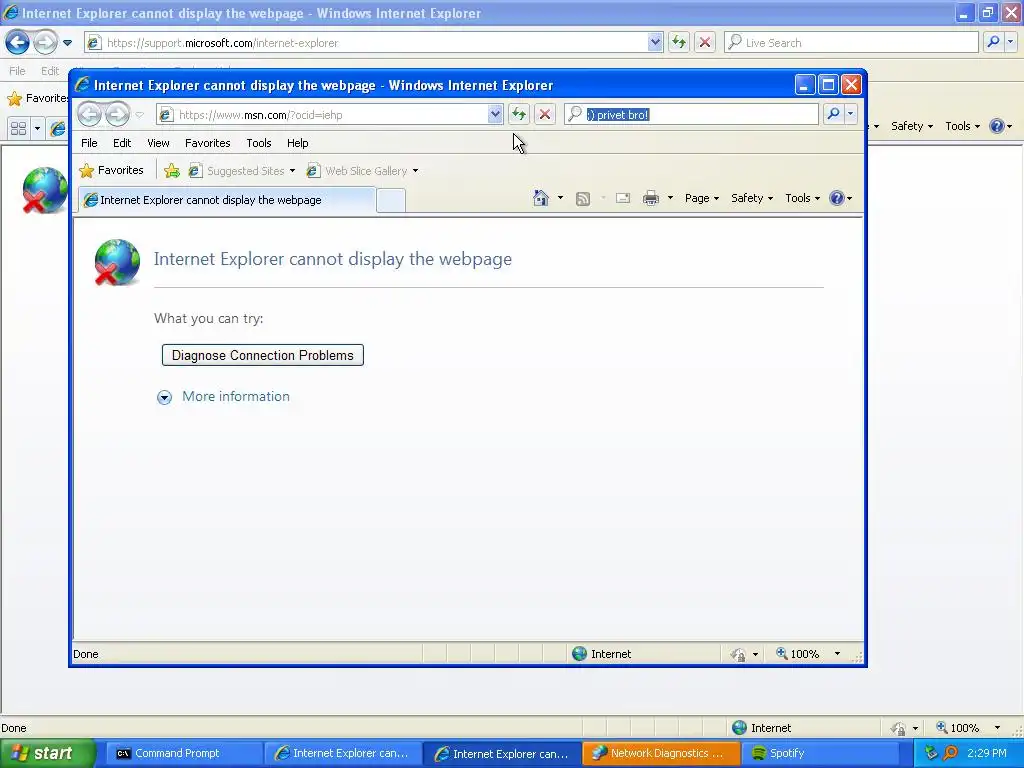Open View menu in front window

pyautogui.click(x=158, y=143)
